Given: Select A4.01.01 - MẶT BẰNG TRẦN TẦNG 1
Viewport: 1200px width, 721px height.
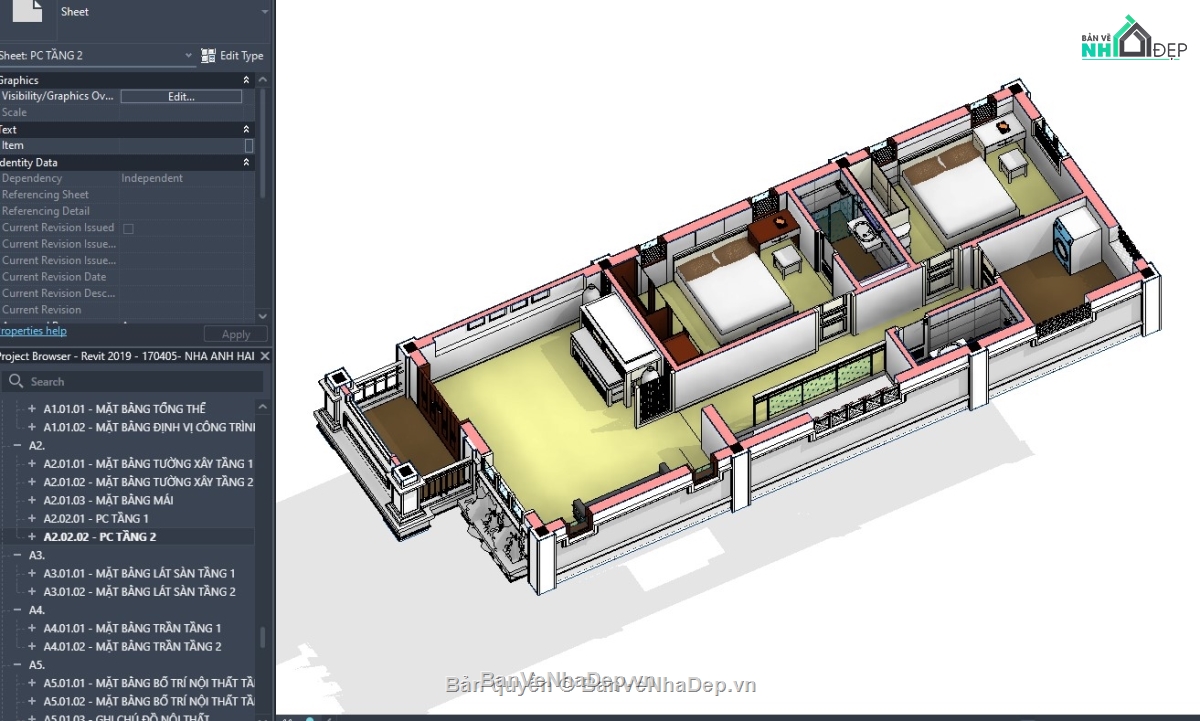Looking at the screenshot, I should 132,628.
